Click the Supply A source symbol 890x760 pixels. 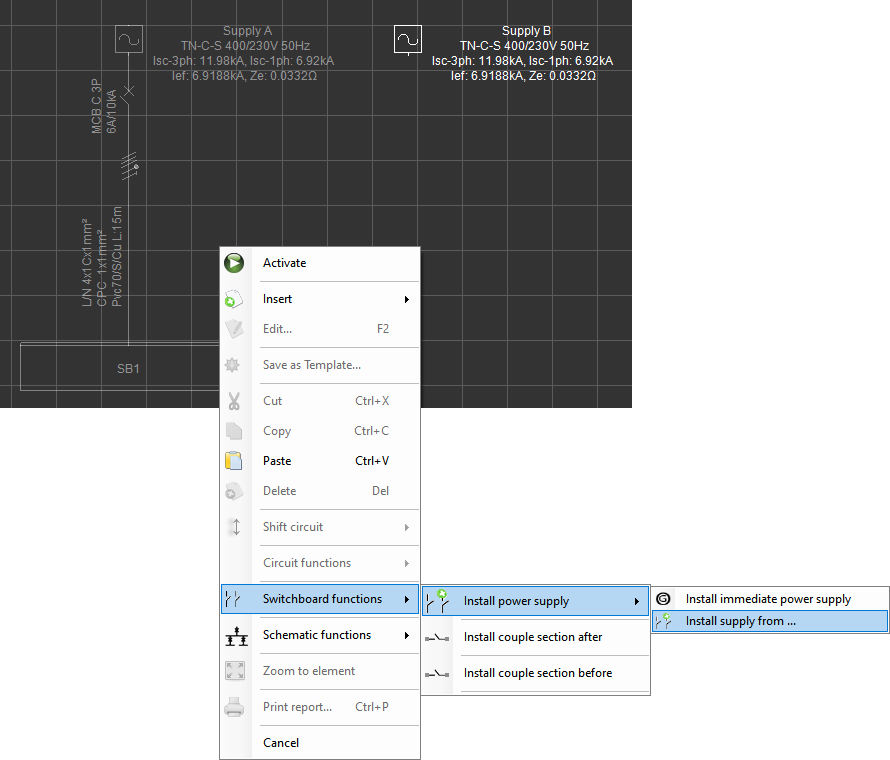[129, 39]
